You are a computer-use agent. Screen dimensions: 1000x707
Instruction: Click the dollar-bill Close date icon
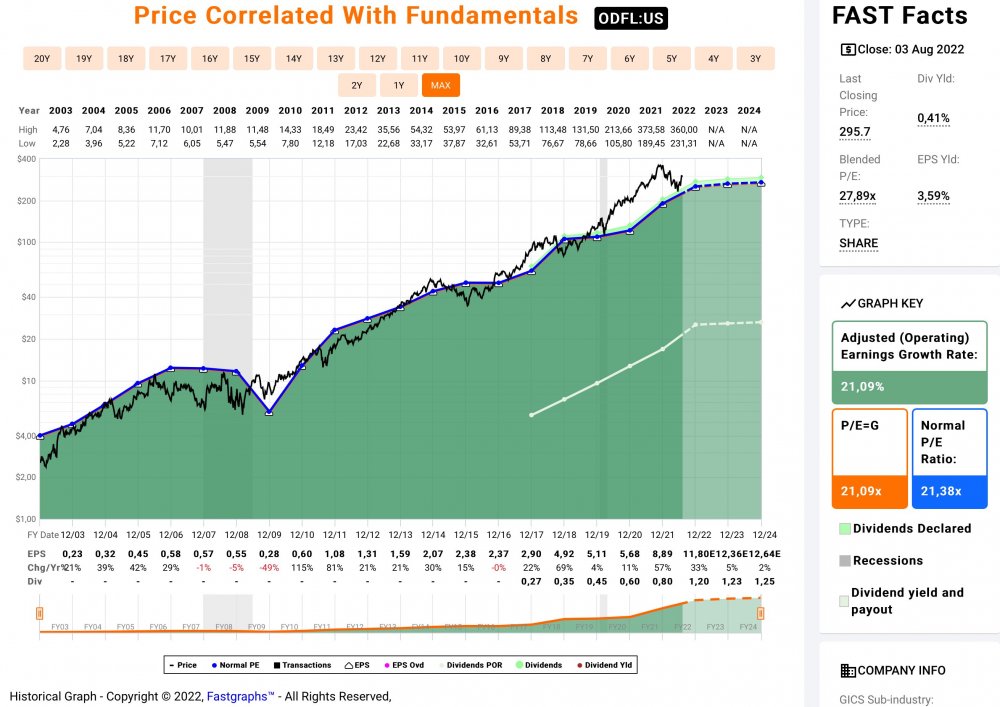(x=848, y=48)
